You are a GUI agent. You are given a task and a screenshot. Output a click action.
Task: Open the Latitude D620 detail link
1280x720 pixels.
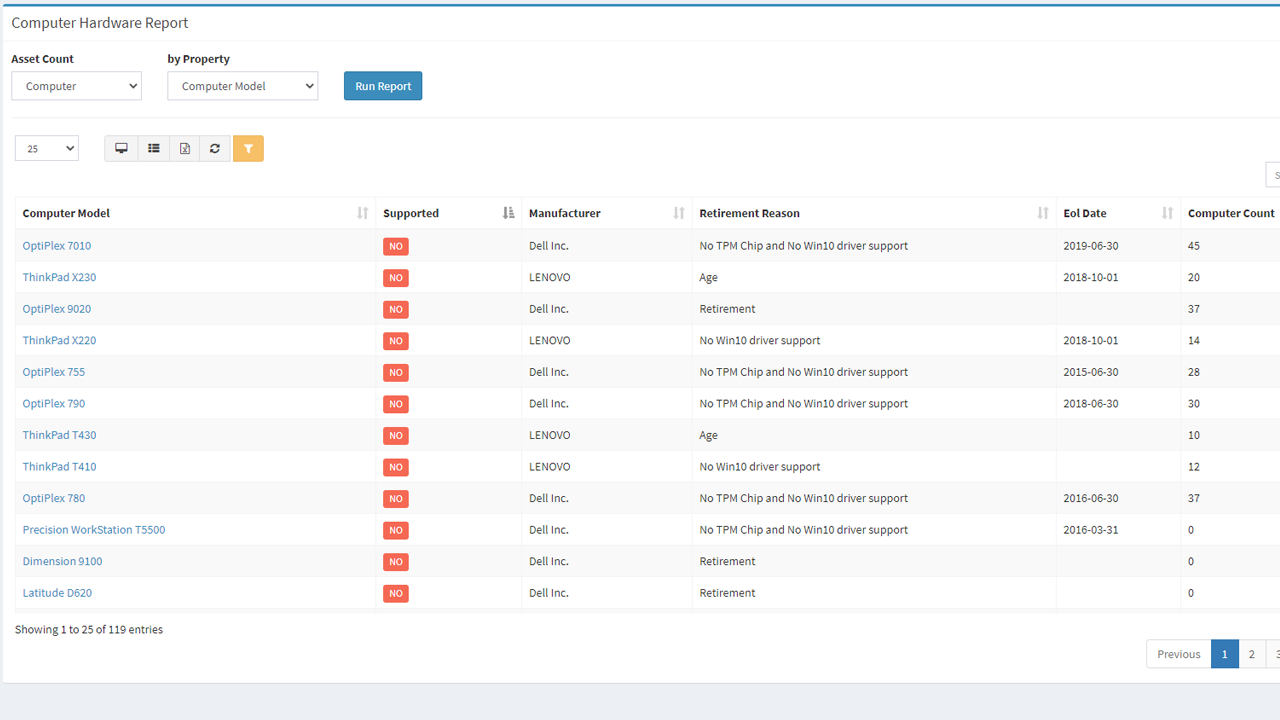pos(57,592)
